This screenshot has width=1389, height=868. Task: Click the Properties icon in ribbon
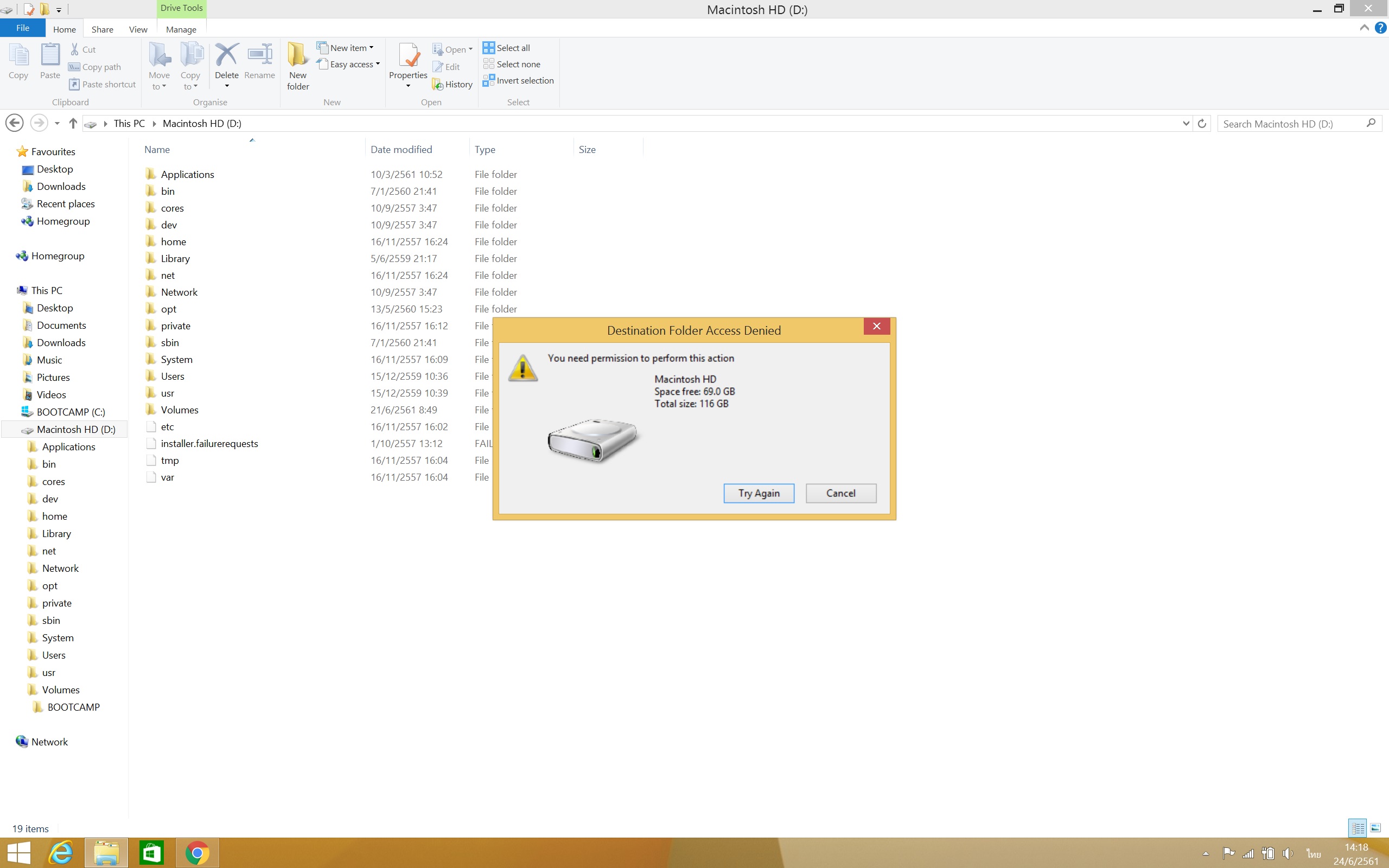(x=407, y=56)
